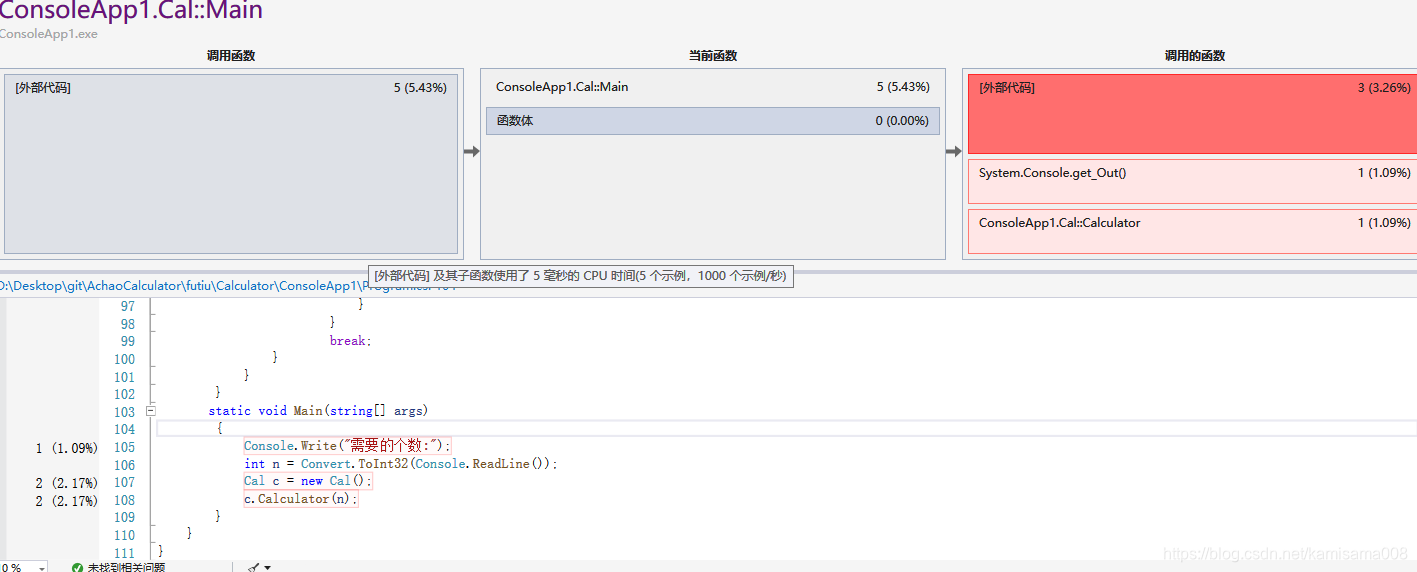Click line number 104 in the gutter

click(x=124, y=430)
